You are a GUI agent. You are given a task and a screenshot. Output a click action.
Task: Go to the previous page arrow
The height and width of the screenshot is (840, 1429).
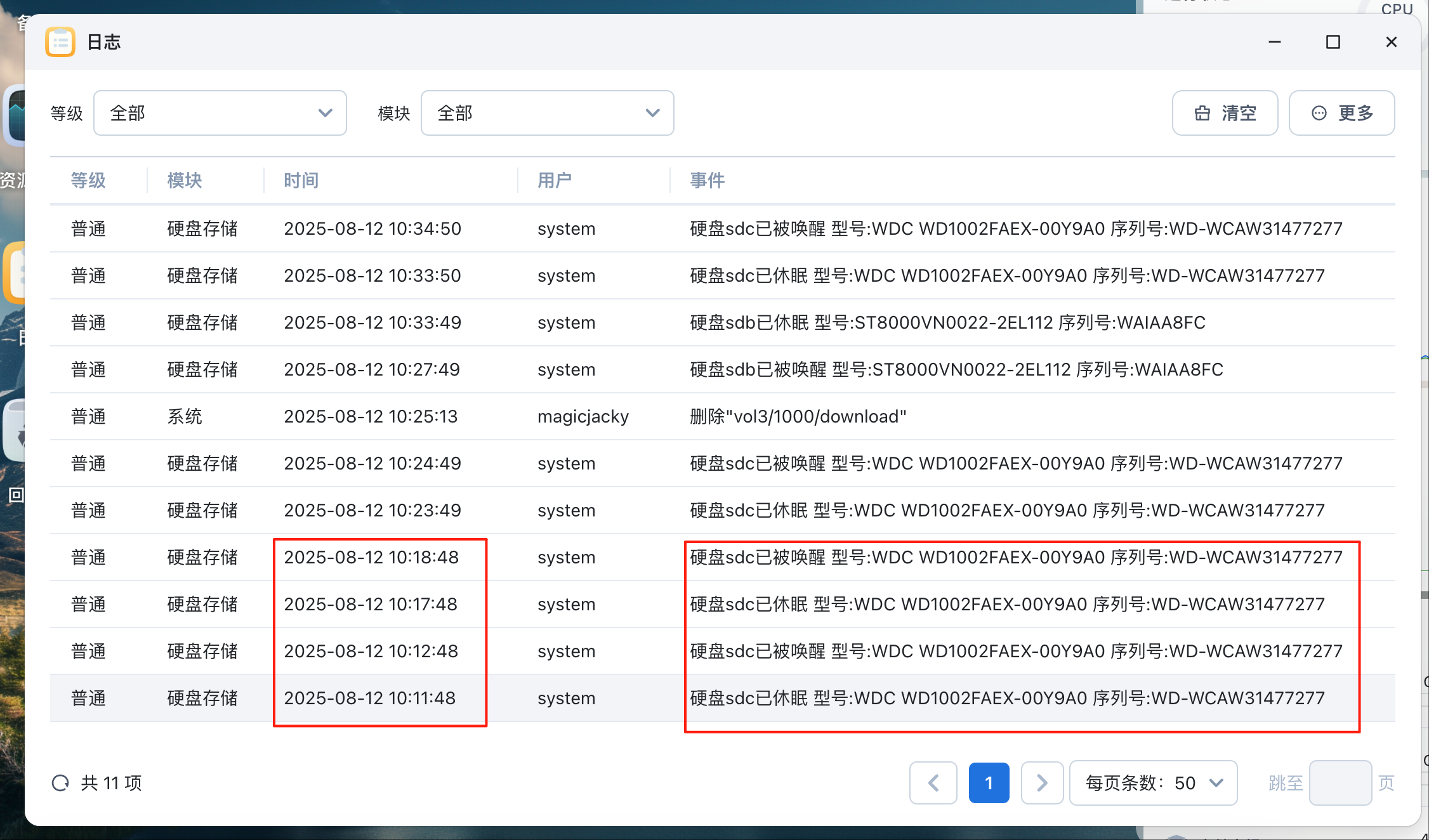pos(933,783)
